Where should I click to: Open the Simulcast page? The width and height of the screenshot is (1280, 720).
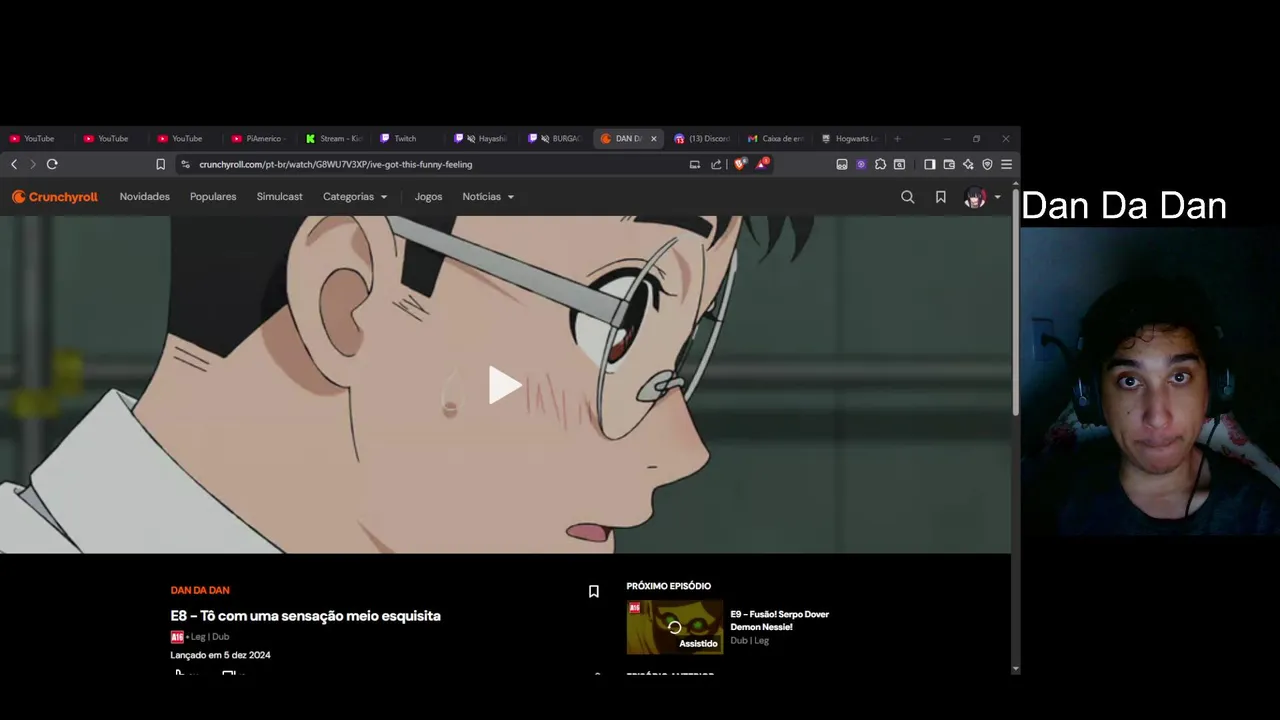coord(279,197)
